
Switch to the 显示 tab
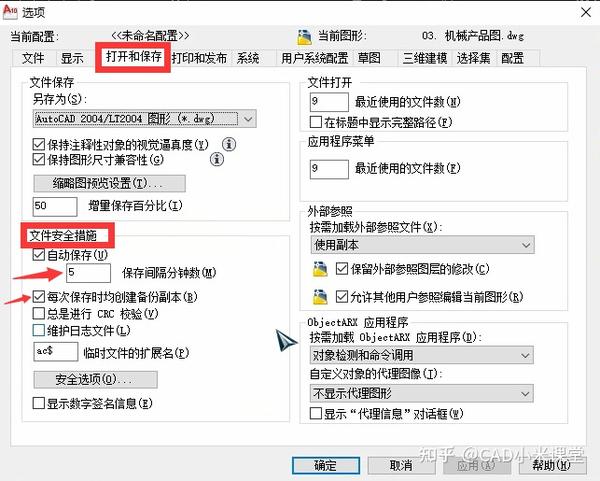(x=72, y=58)
